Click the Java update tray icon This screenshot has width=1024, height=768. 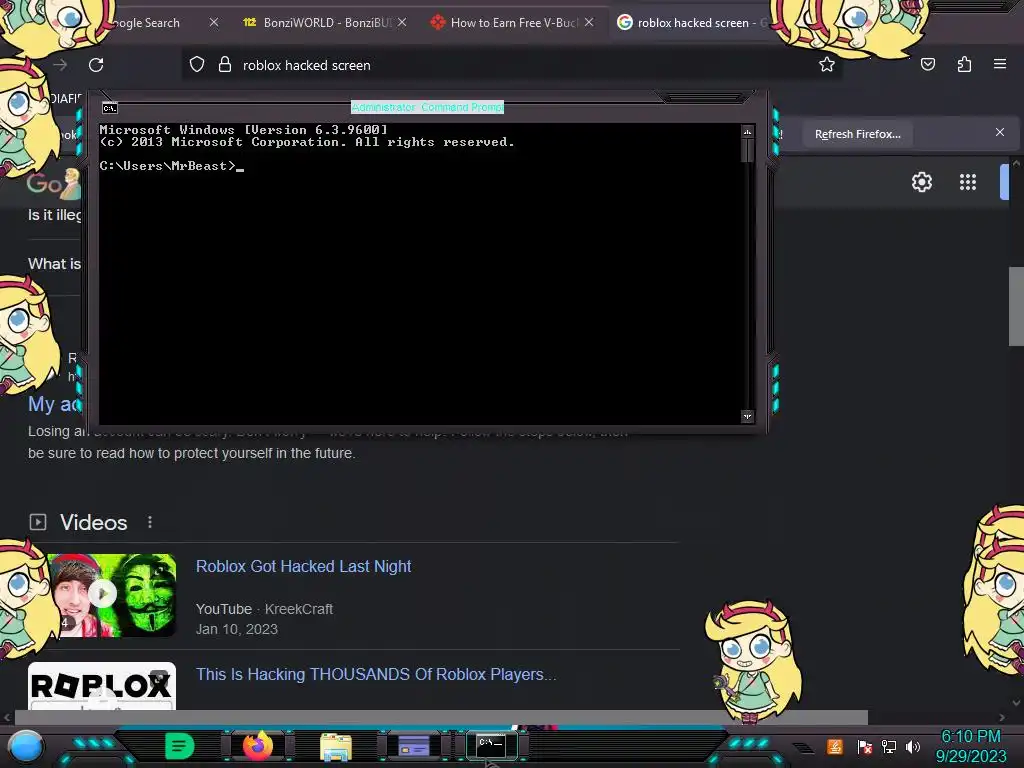835,746
